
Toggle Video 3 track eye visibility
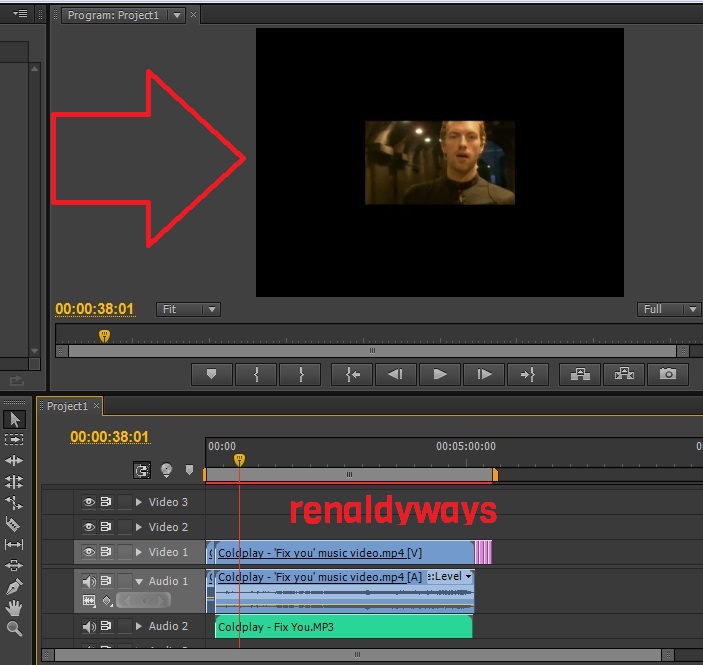[x=89, y=502]
